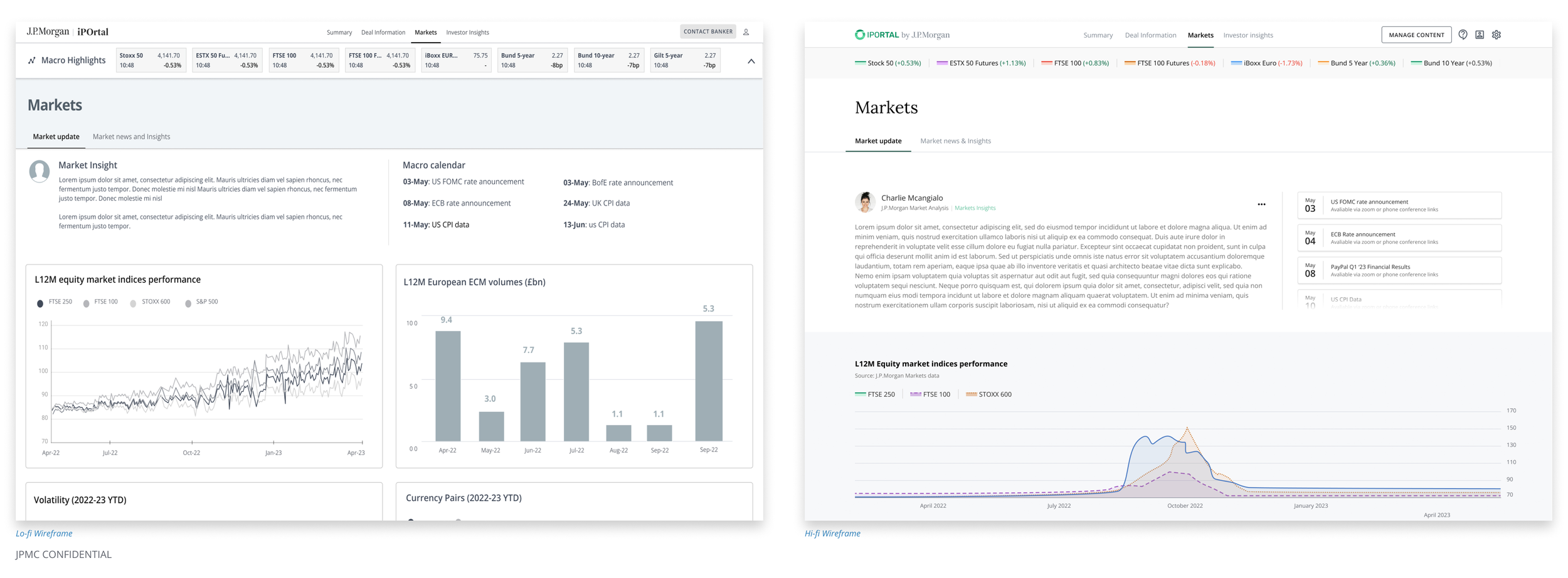The height and width of the screenshot is (578, 1568).
Task: Click the ESTX 50 Fu... ticker tile
Action: tap(227, 60)
